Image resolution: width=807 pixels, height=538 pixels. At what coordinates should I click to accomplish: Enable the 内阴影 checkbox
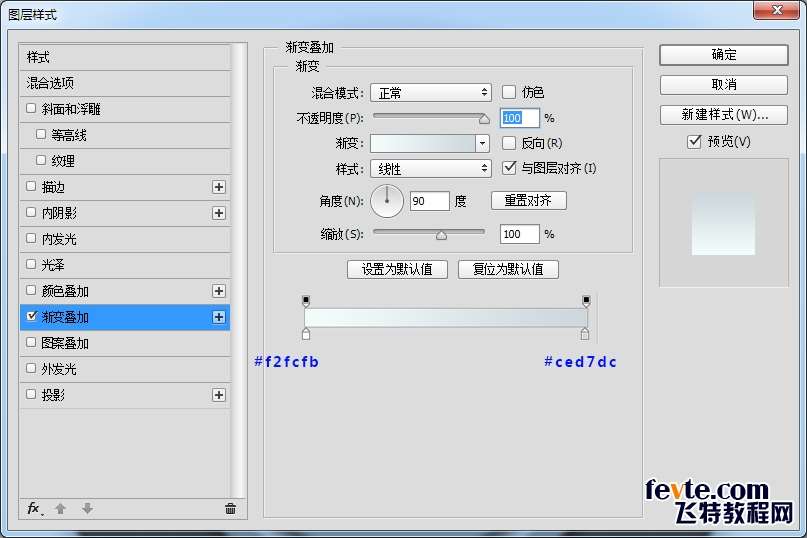point(31,212)
